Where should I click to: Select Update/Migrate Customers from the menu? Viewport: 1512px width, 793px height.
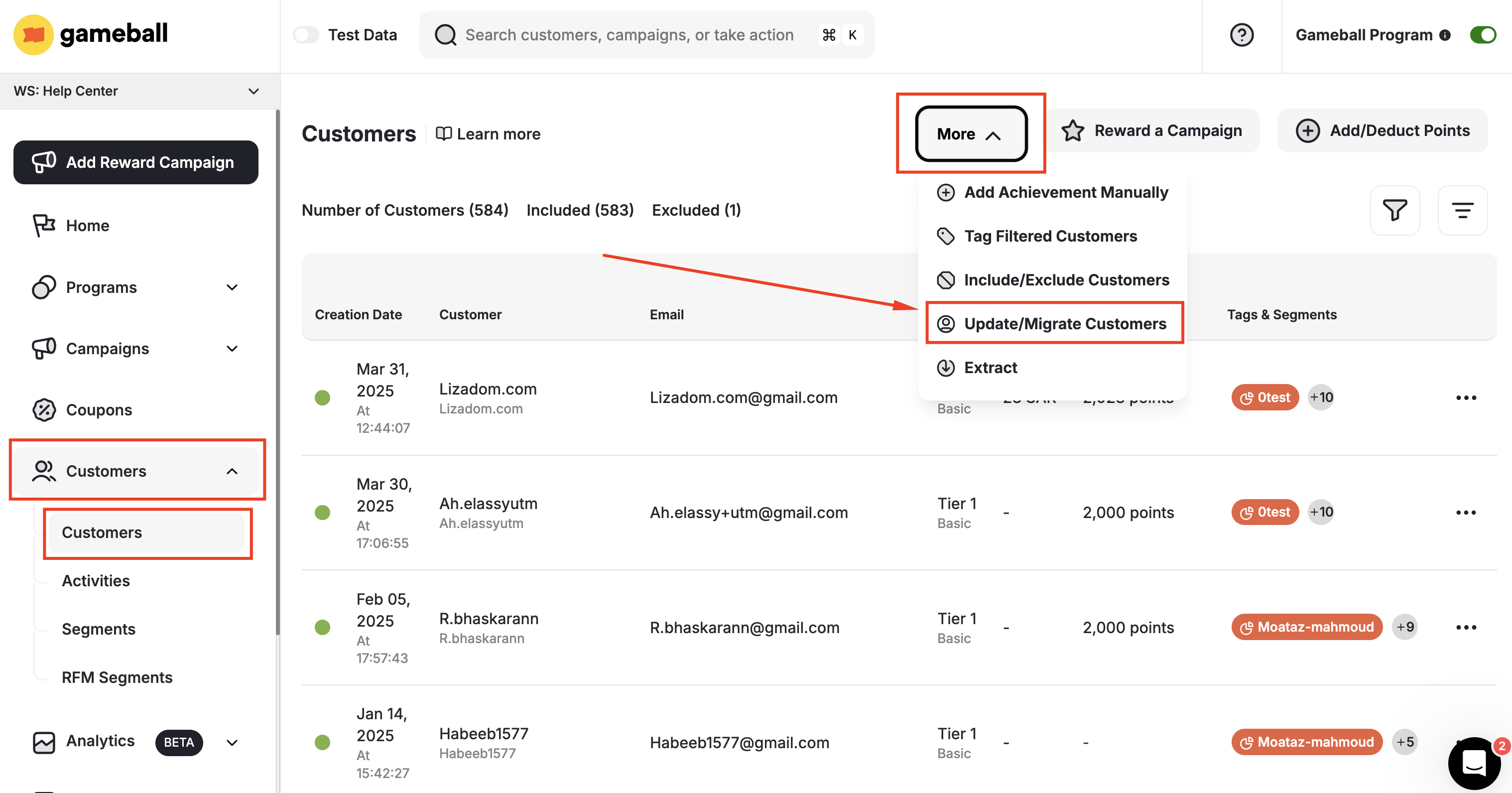pyautogui.click(x=1065, y=323)
